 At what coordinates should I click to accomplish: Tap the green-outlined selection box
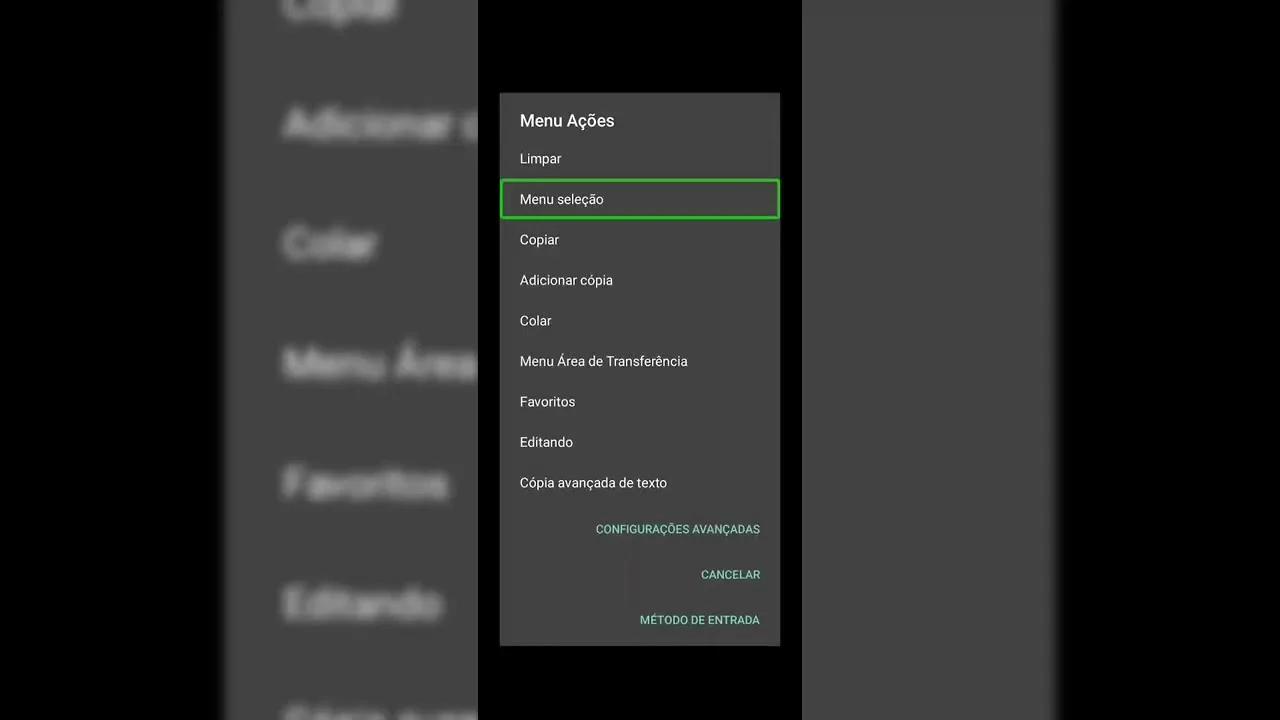[x=640, y=199]
